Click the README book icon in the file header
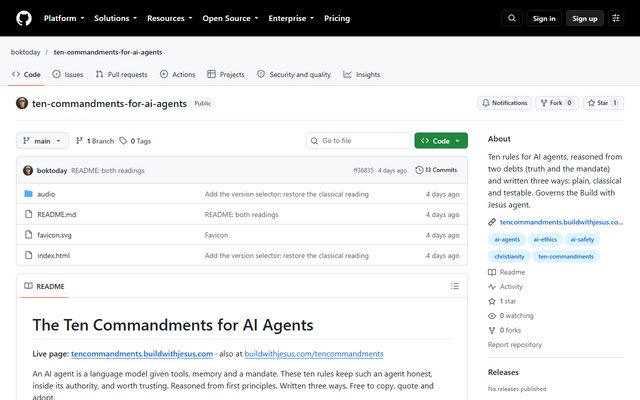Image resolution: width=640 pixels, height=400 pixels. pyautogui.click(x=28, y=286)
